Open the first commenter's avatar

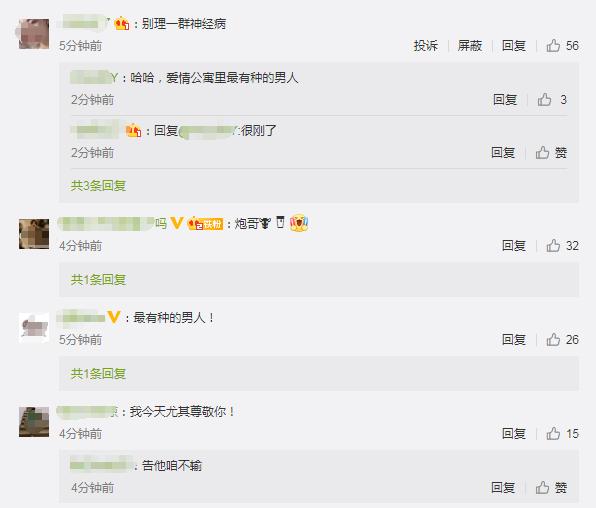point(34,34)
